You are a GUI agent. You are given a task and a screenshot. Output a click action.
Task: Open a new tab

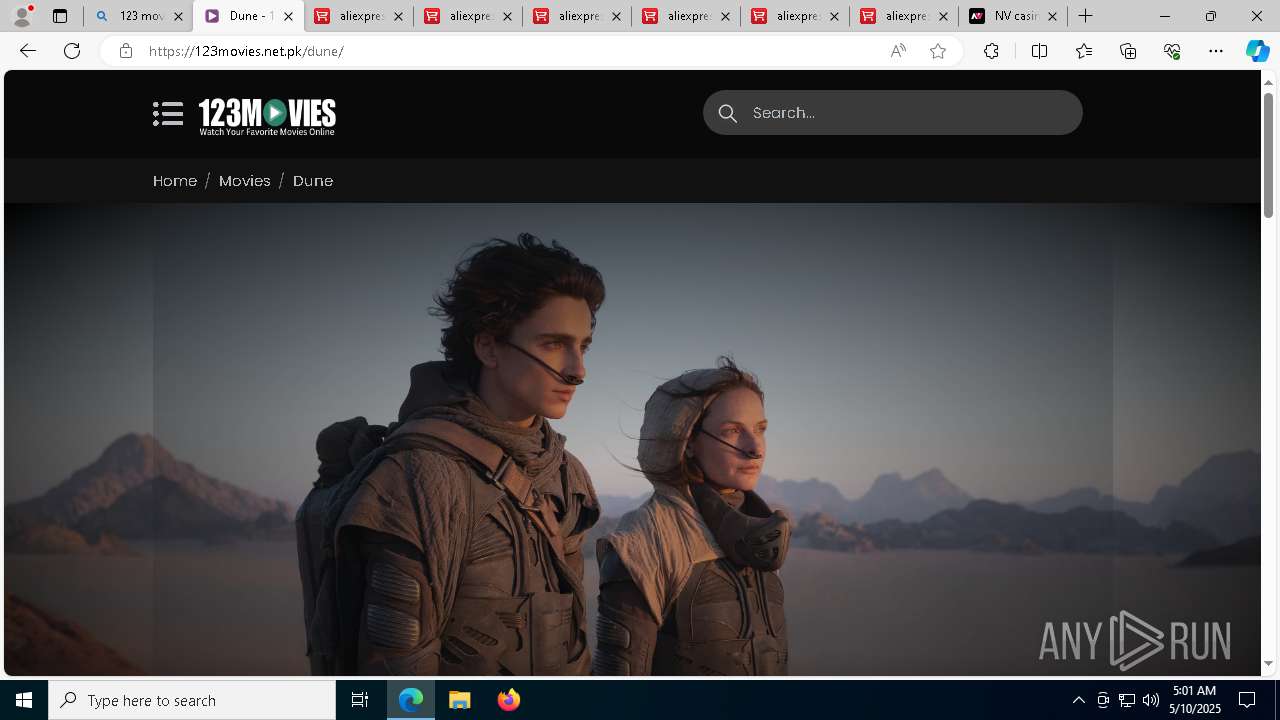[x=1086, y=16]
